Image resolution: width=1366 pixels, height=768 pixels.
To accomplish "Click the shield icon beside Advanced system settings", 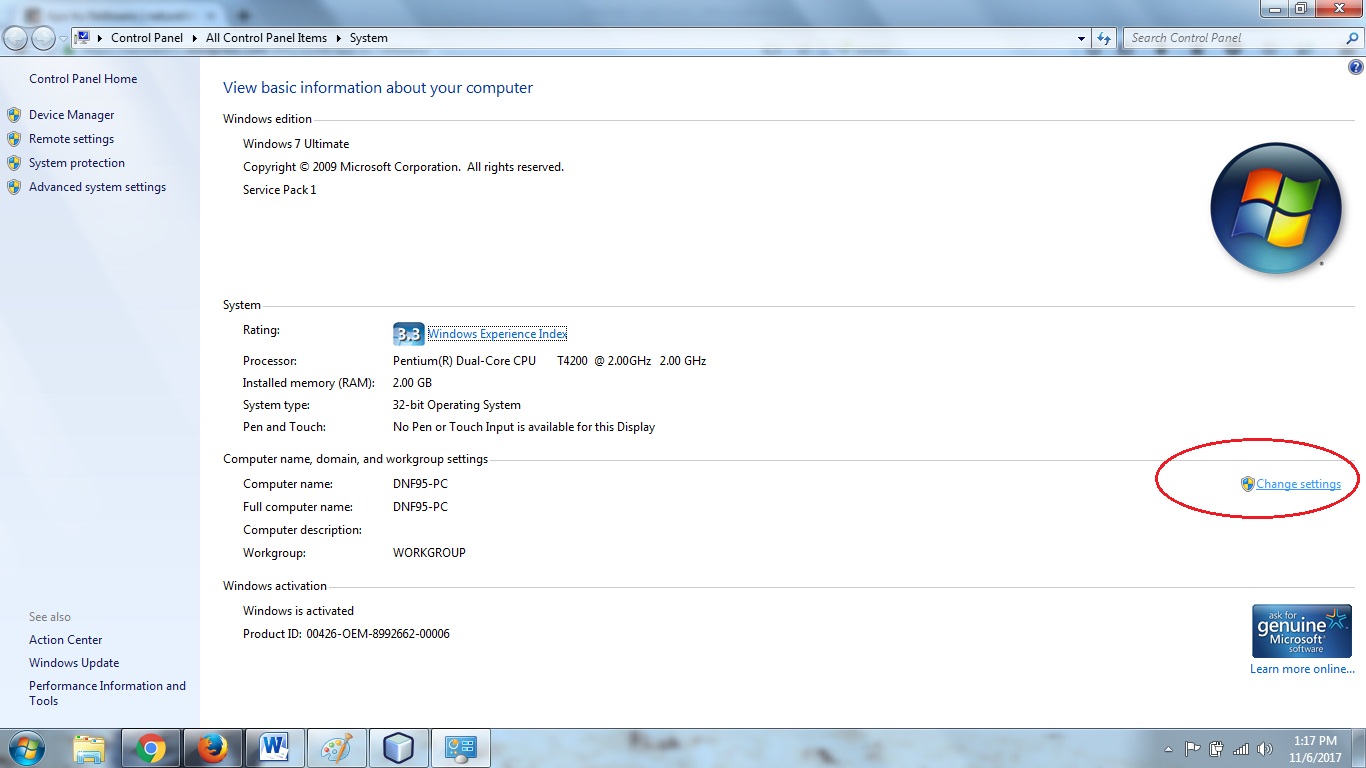I will coord(14,187).
